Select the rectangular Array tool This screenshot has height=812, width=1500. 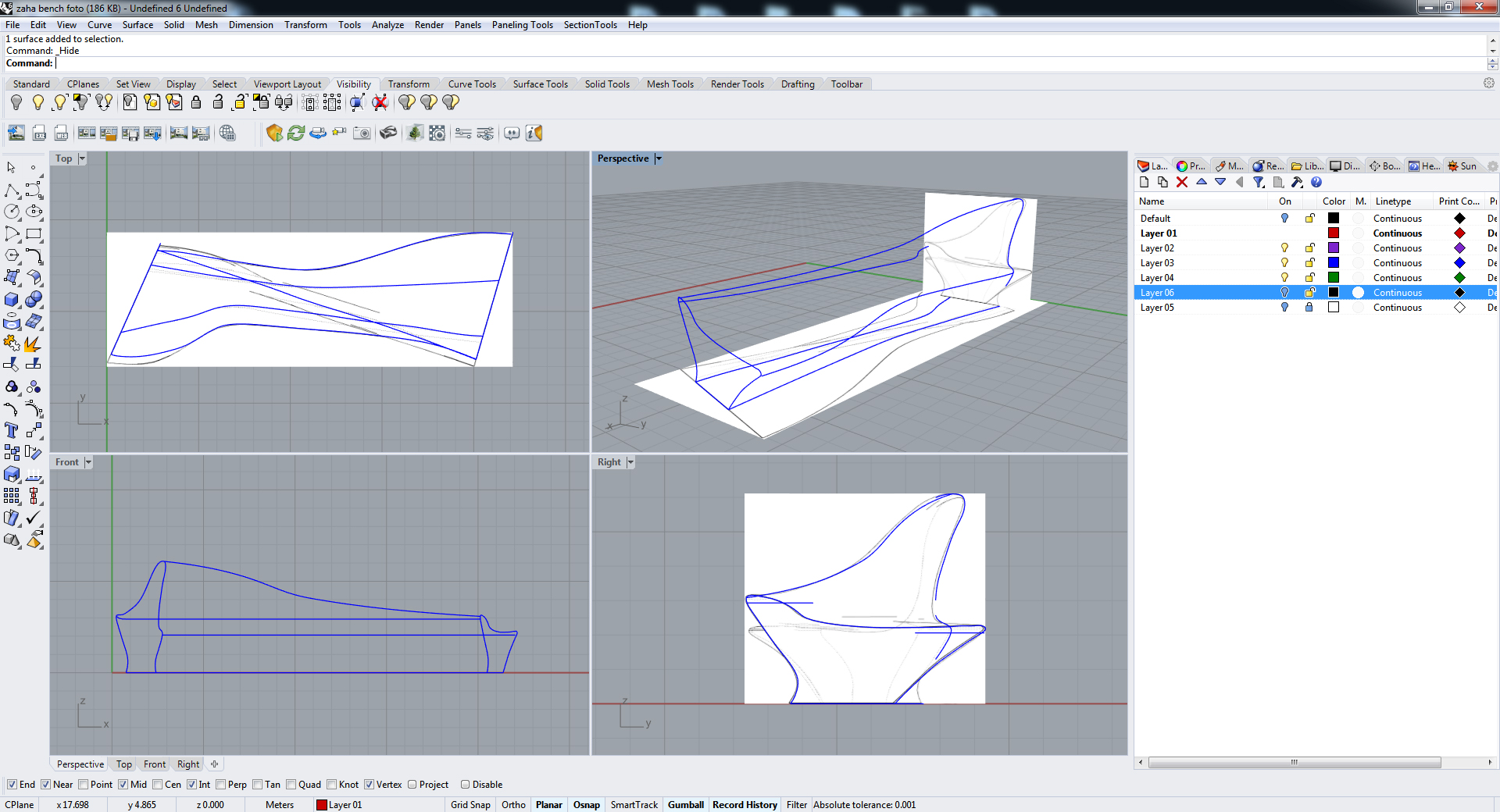click(x=12, y=496)
